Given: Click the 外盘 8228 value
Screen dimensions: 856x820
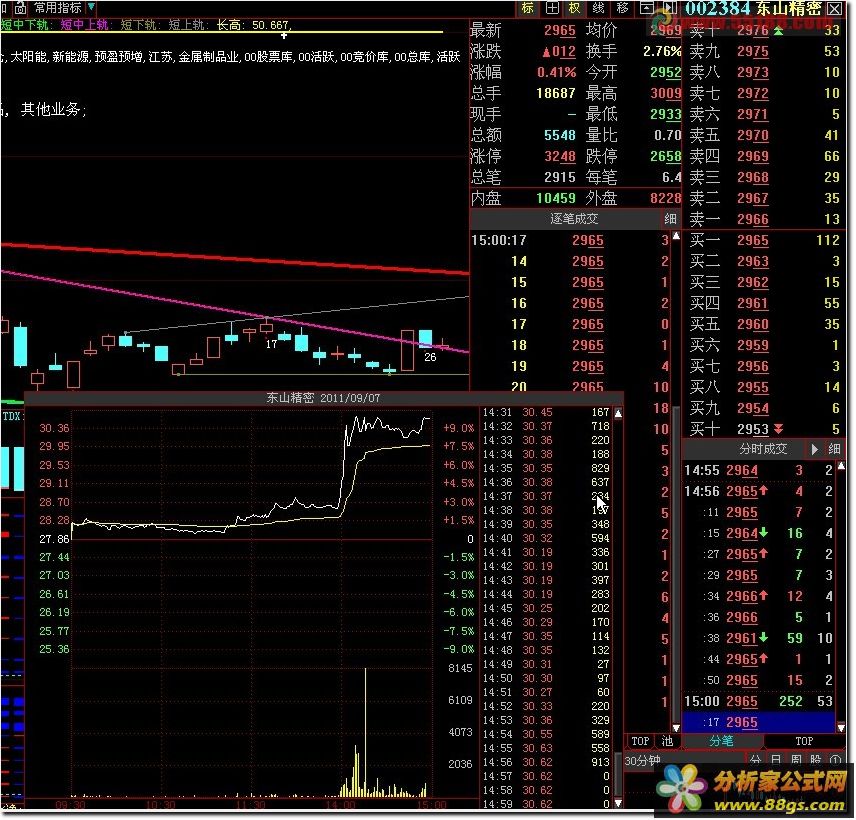Looking at the screenshot, I should pyautogui.click(x=665, y=198).
